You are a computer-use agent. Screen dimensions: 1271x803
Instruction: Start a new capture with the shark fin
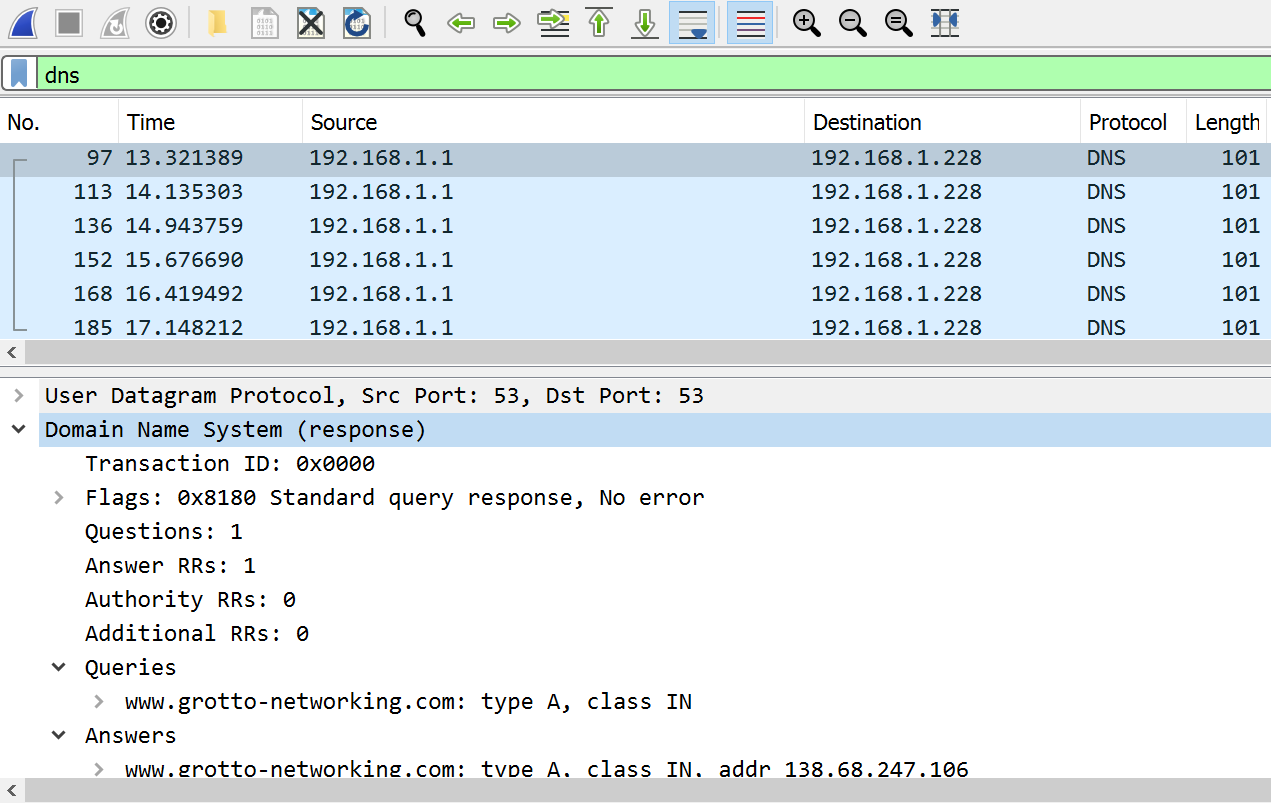22,22
